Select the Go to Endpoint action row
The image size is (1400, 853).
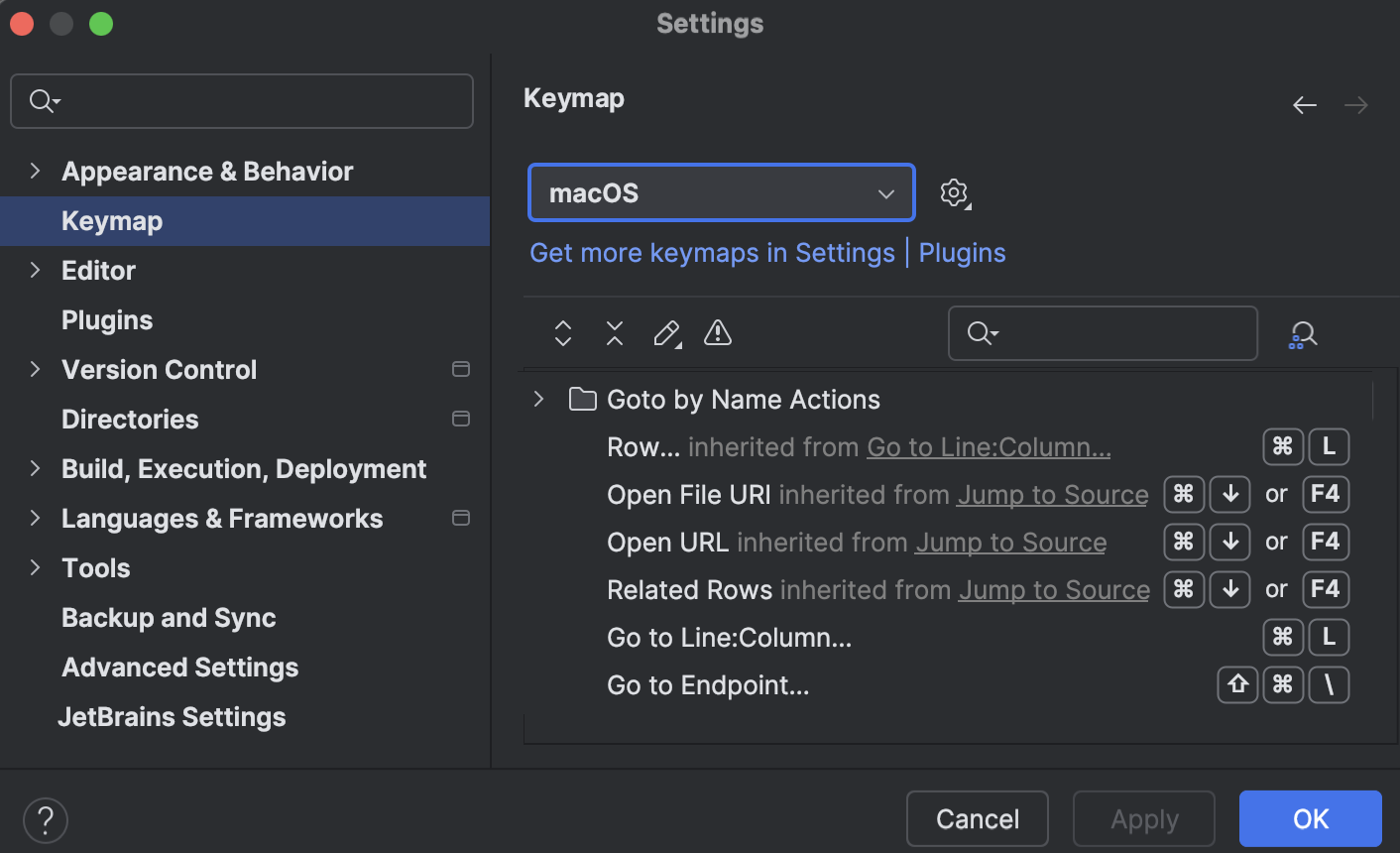pos(708,684)
